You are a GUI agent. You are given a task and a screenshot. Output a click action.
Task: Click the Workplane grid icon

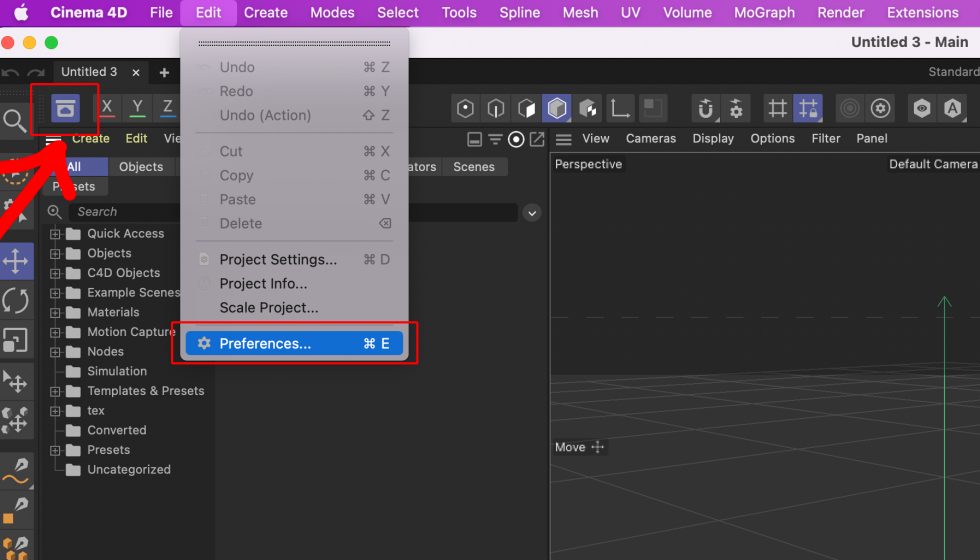click(x=778, y=109)
